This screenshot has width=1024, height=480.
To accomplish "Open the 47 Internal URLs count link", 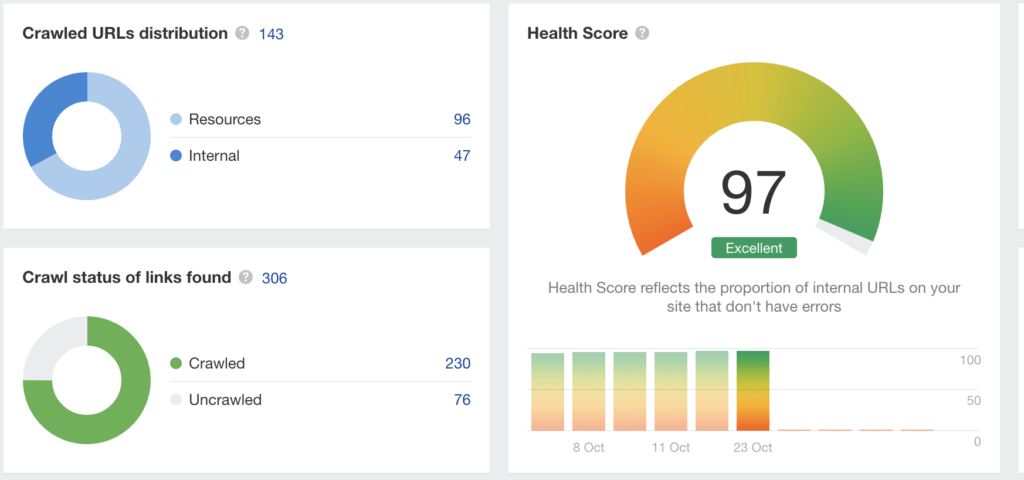I will pyautogui.click(x=461, y=155).
